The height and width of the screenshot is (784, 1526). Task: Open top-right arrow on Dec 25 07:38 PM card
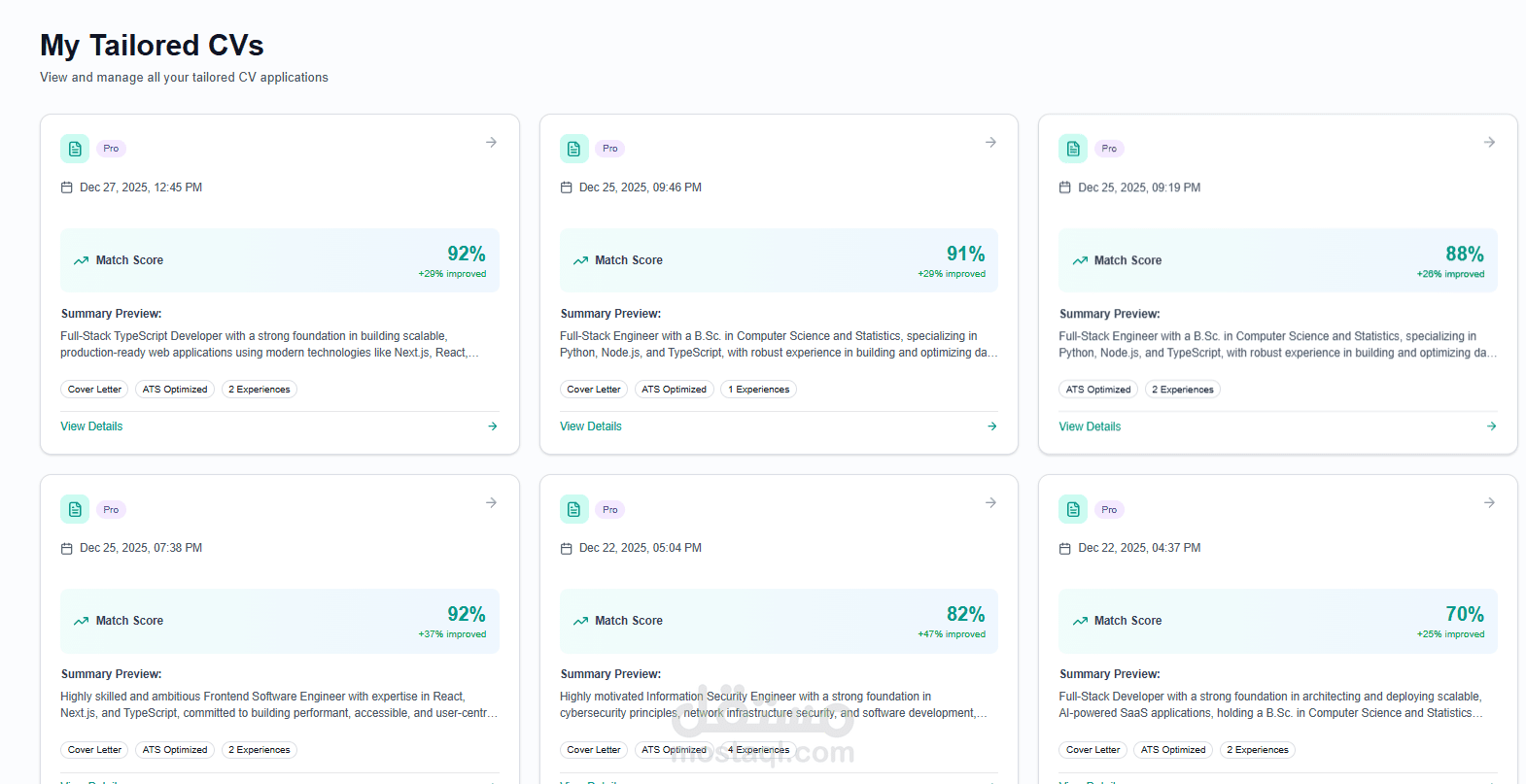click(x=492, y=502)
